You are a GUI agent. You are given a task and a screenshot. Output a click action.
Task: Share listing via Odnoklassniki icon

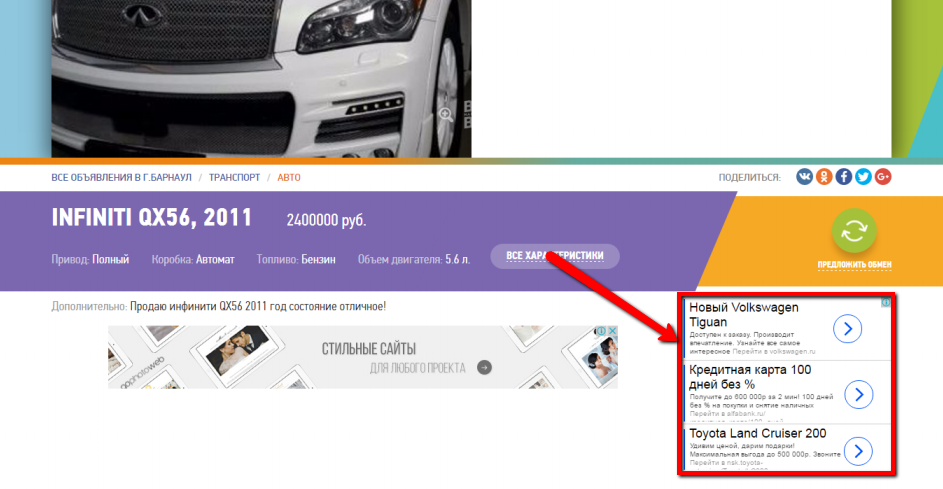824,176
